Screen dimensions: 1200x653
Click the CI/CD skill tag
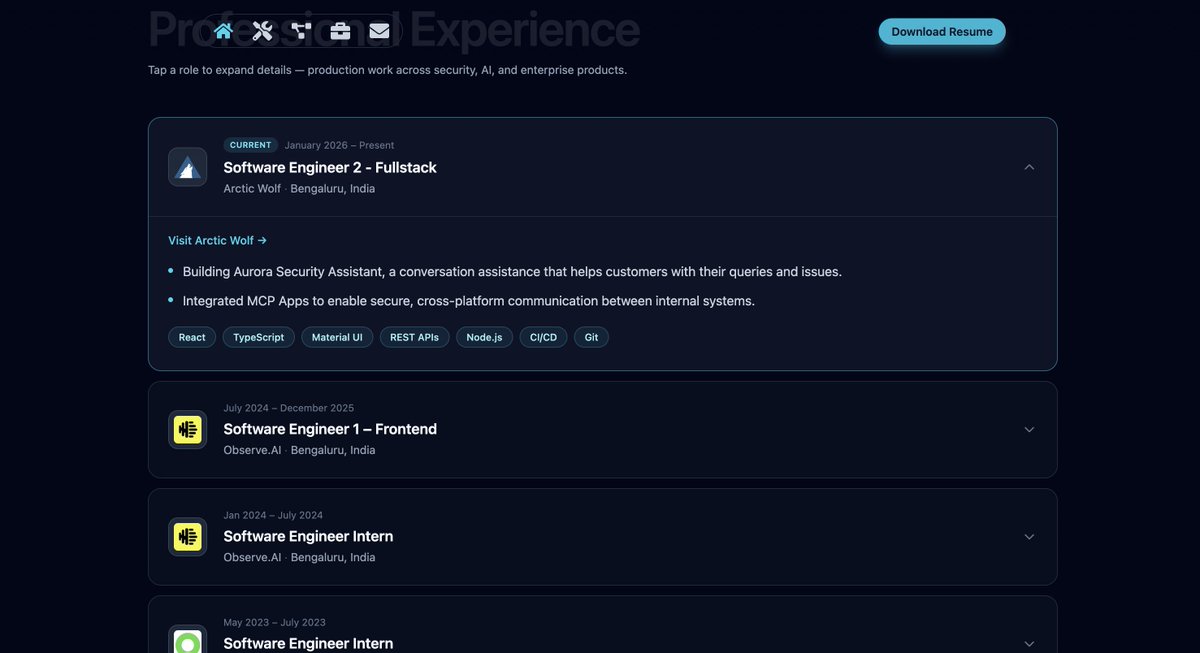pos(543,337)
